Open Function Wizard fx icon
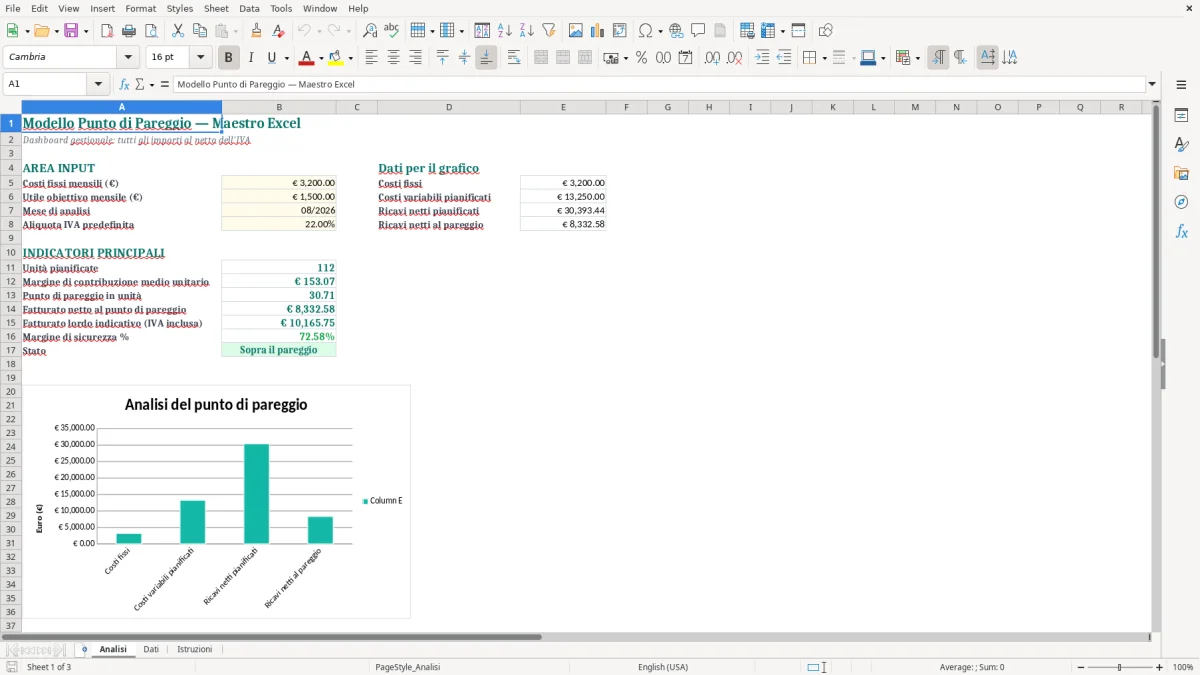 pyautogui.click(x=125, y=85)
